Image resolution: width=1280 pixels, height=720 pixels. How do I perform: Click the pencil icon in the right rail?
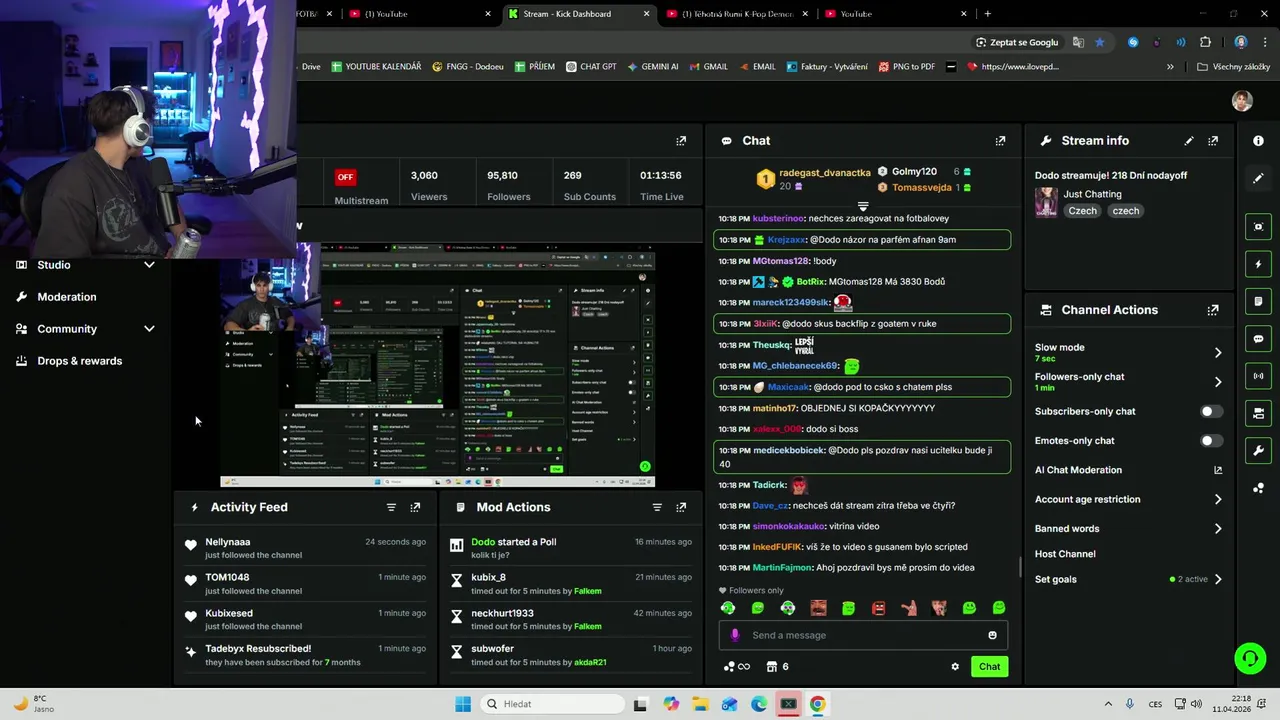point(1258,178)
